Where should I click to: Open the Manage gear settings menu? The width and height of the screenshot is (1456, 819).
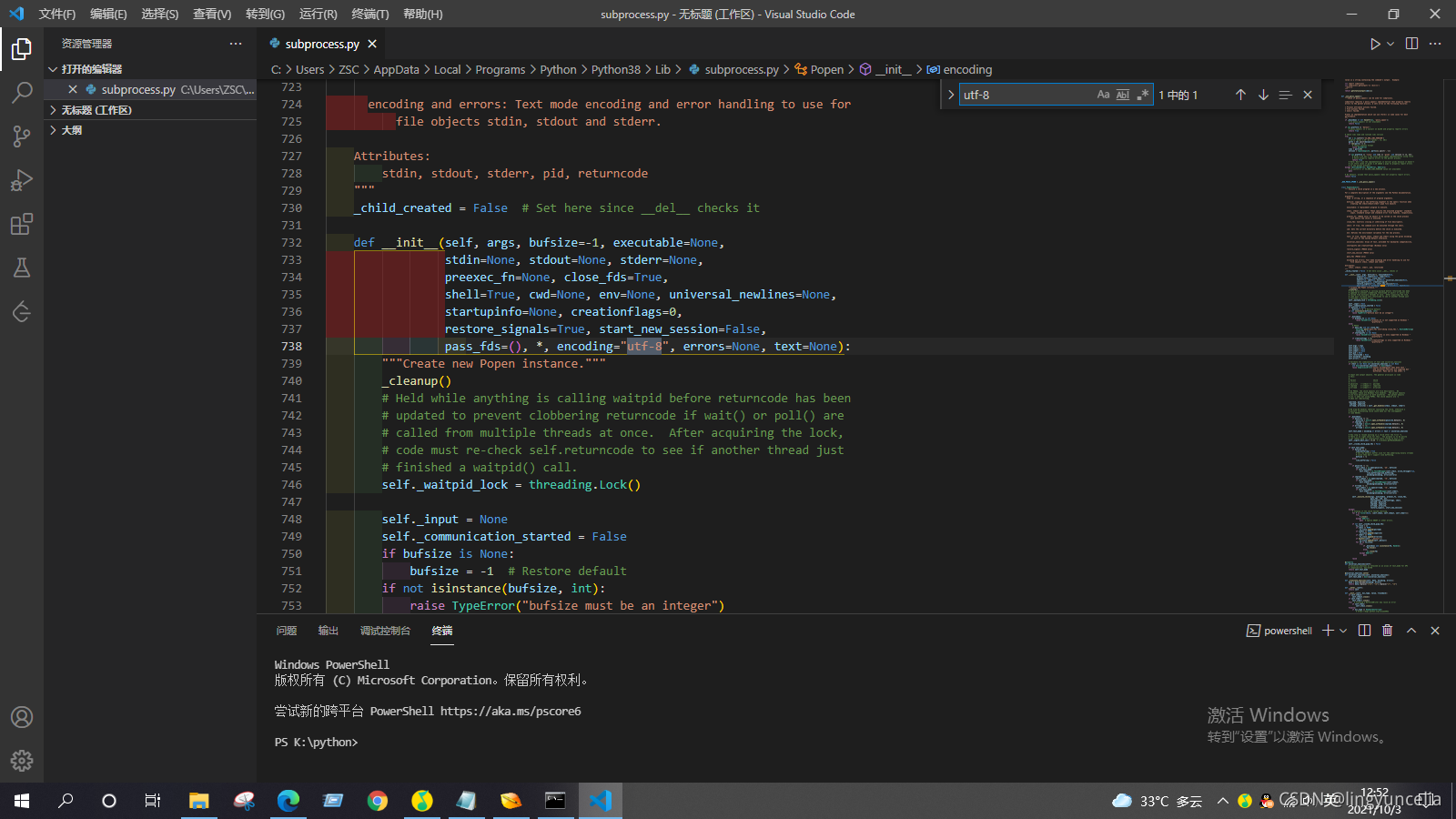(22, 761)
